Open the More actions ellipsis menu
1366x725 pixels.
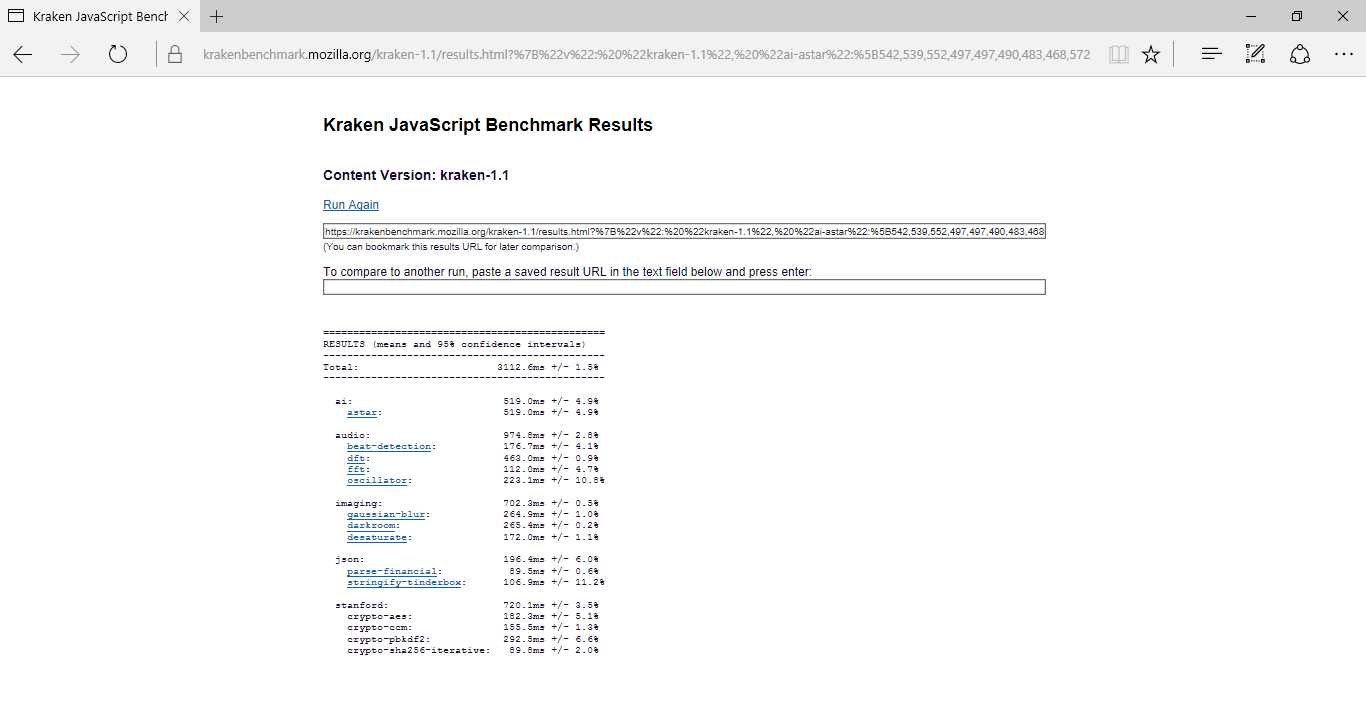[1344, 54]
